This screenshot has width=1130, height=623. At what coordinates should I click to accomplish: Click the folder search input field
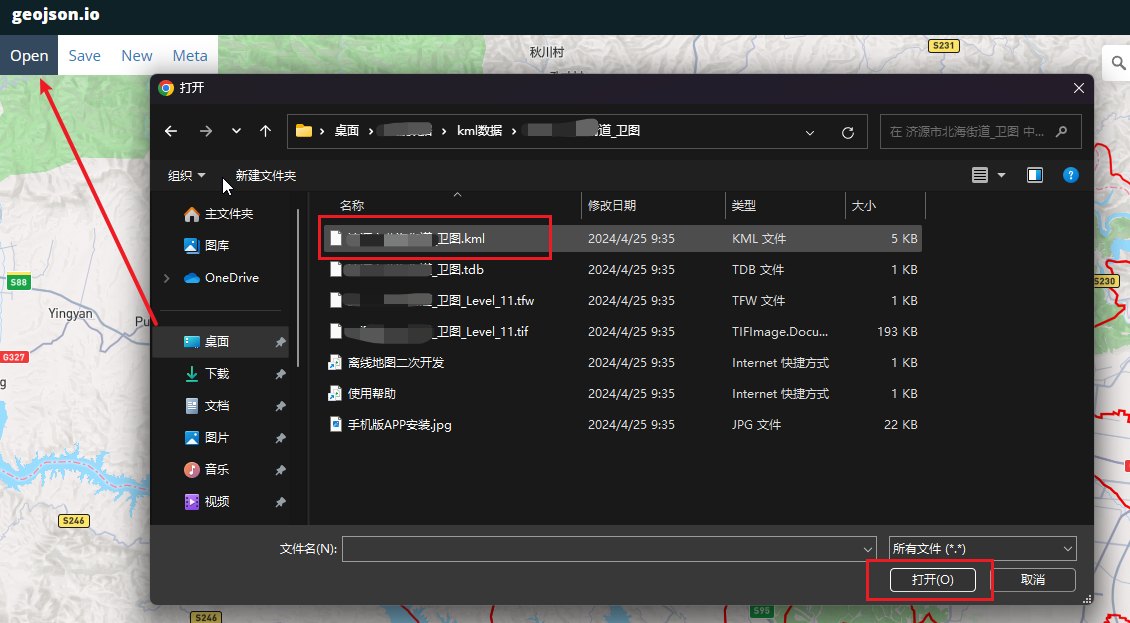[980, 132]
